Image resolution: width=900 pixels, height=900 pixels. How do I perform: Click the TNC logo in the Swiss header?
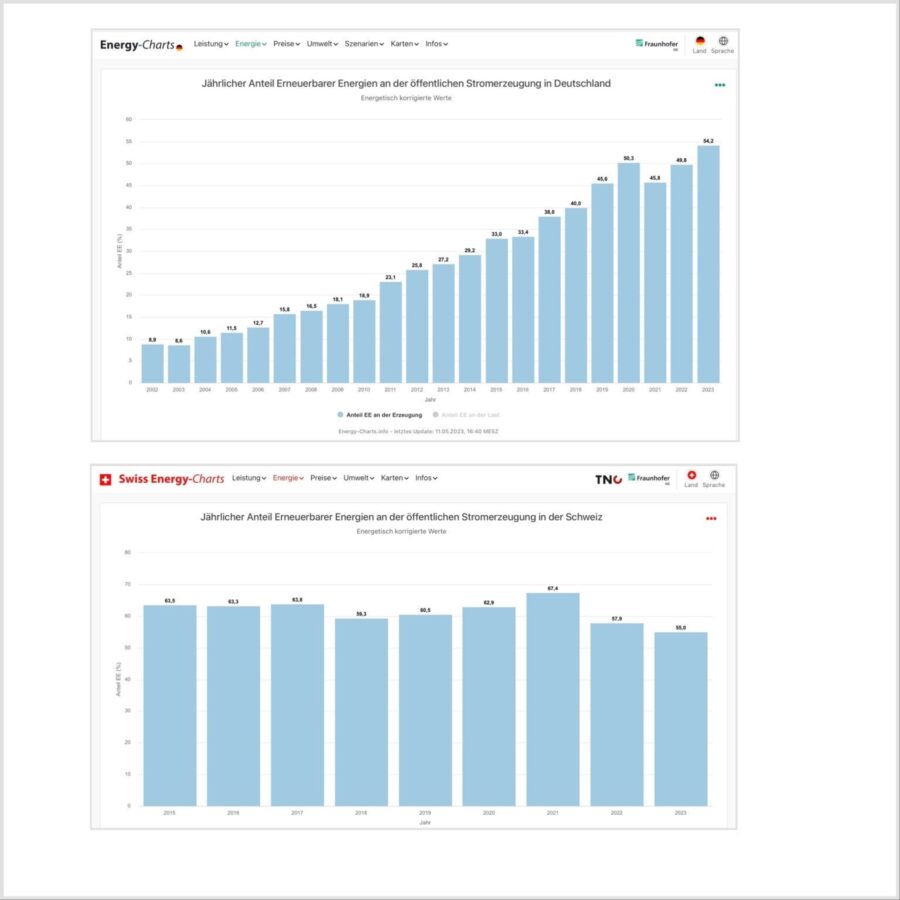pos(608,479)
